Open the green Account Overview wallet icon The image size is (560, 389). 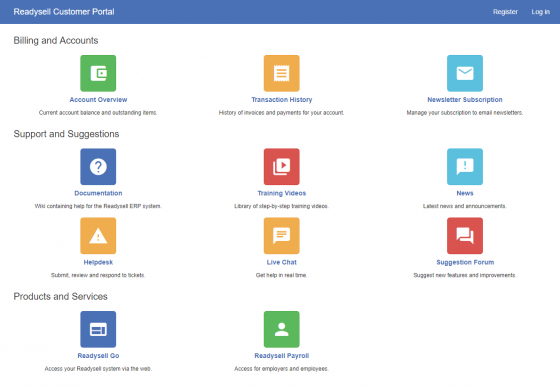[x=98, y=73]
